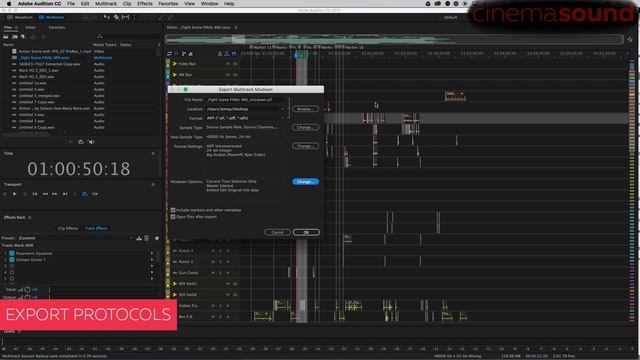Click the favorite star icon in Effects Rack
The width and height of the screenshot is (640, 360).
click(157, 238)
